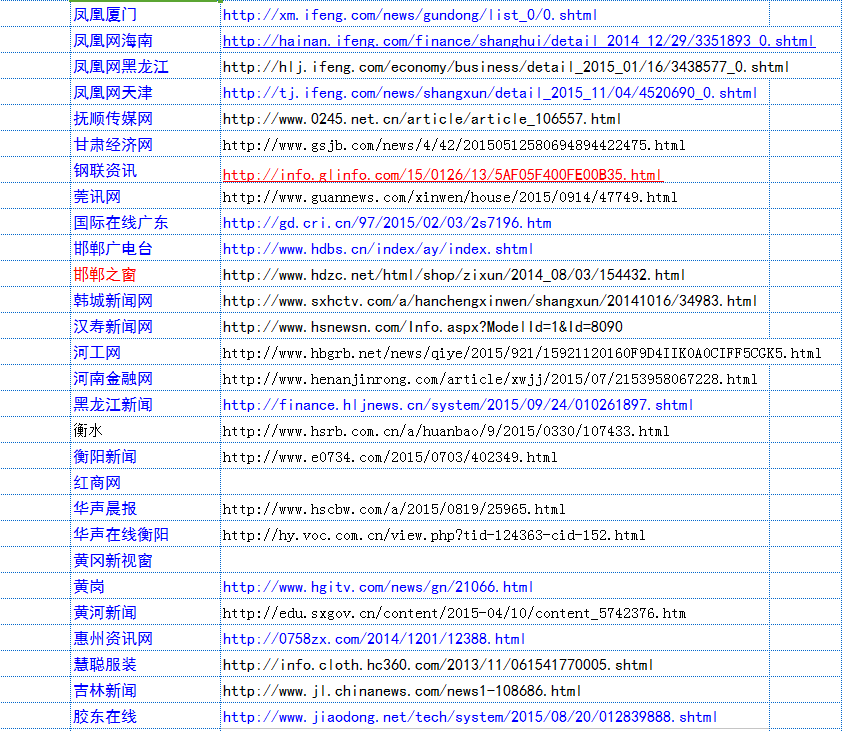
Task: Click the 黄冈新视窗 cell
Action: coord(146,560)
